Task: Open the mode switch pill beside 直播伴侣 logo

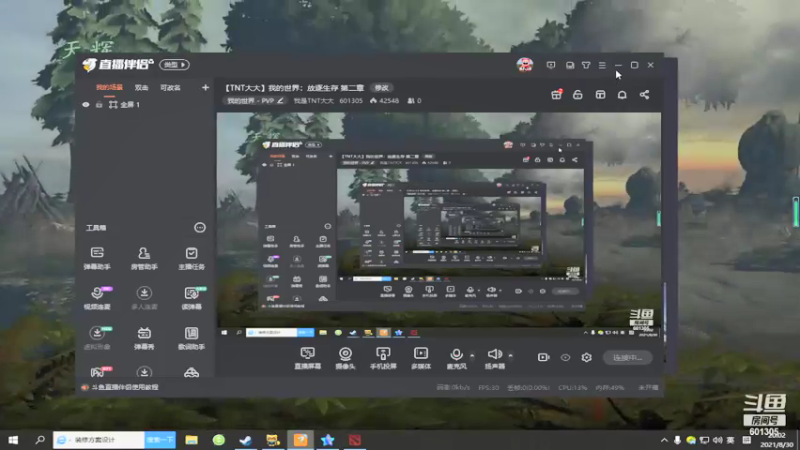Action: [x=174, y=65]
